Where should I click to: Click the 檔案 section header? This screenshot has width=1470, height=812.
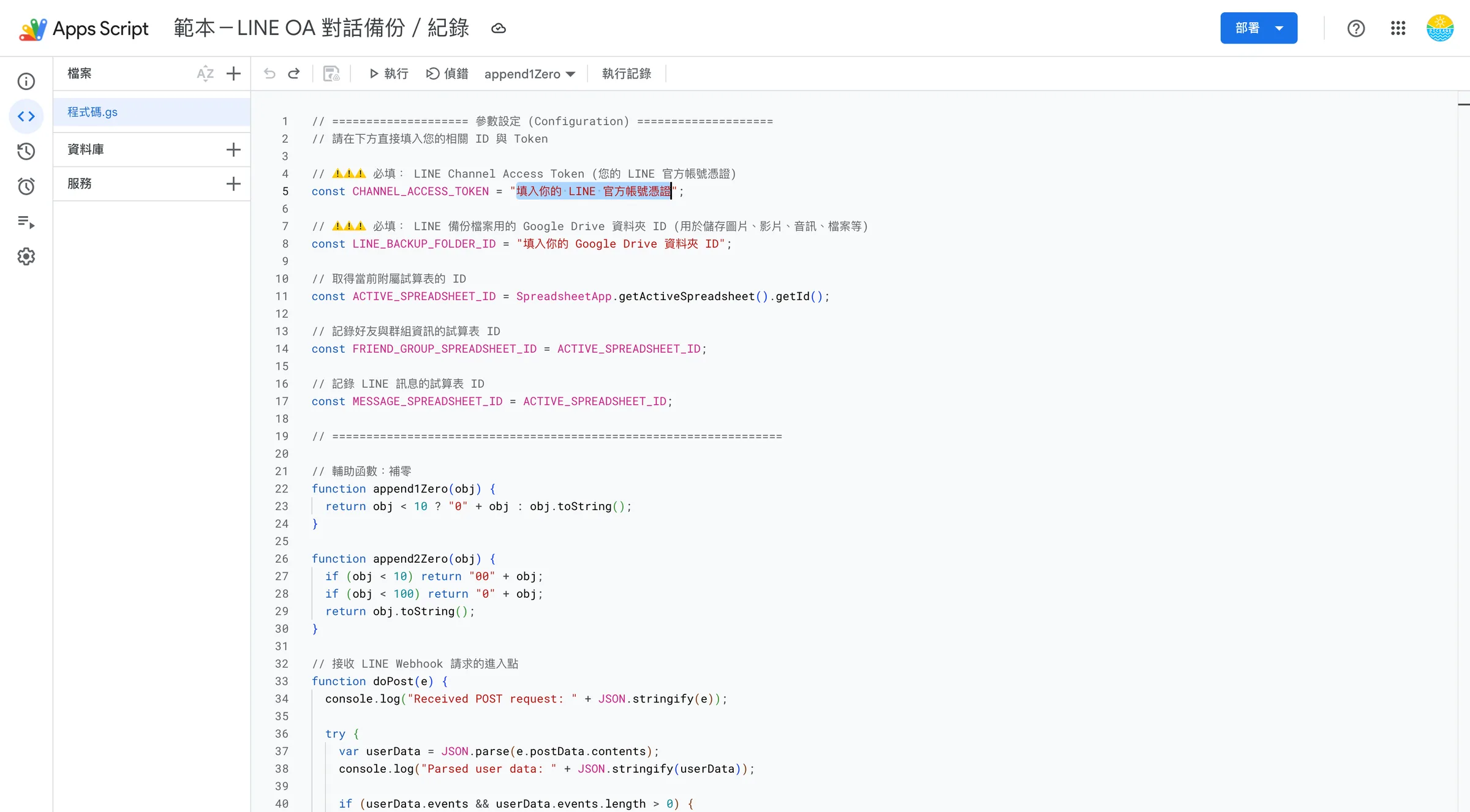click(80, 73)
